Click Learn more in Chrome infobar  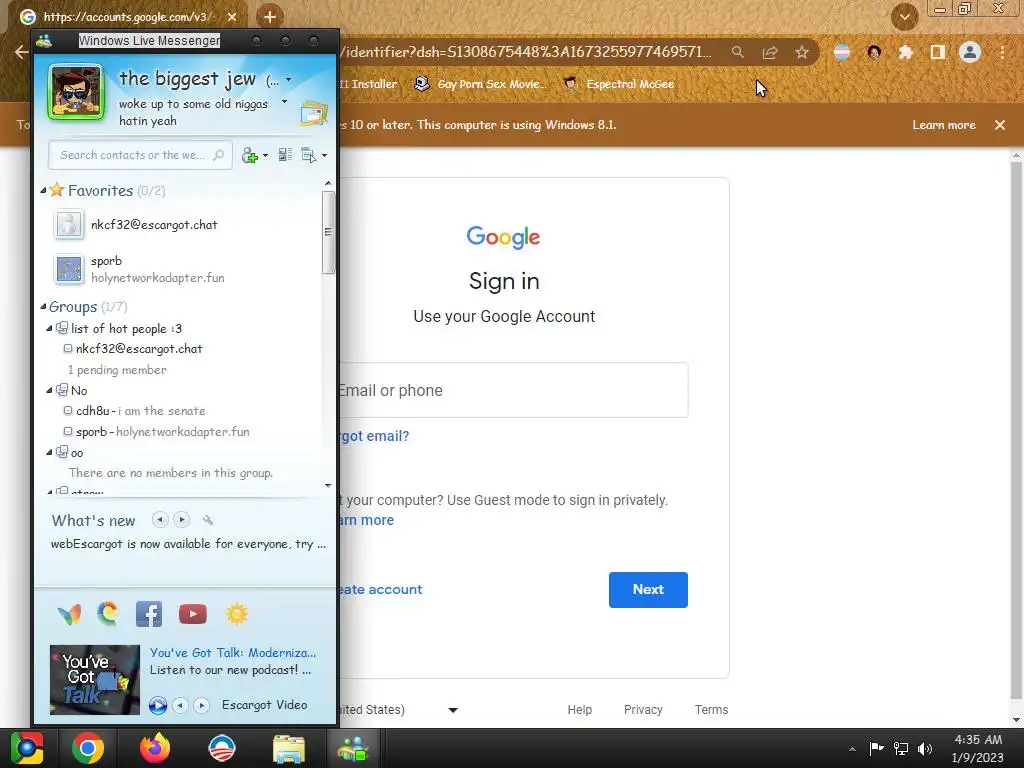(x=944, y=125)
